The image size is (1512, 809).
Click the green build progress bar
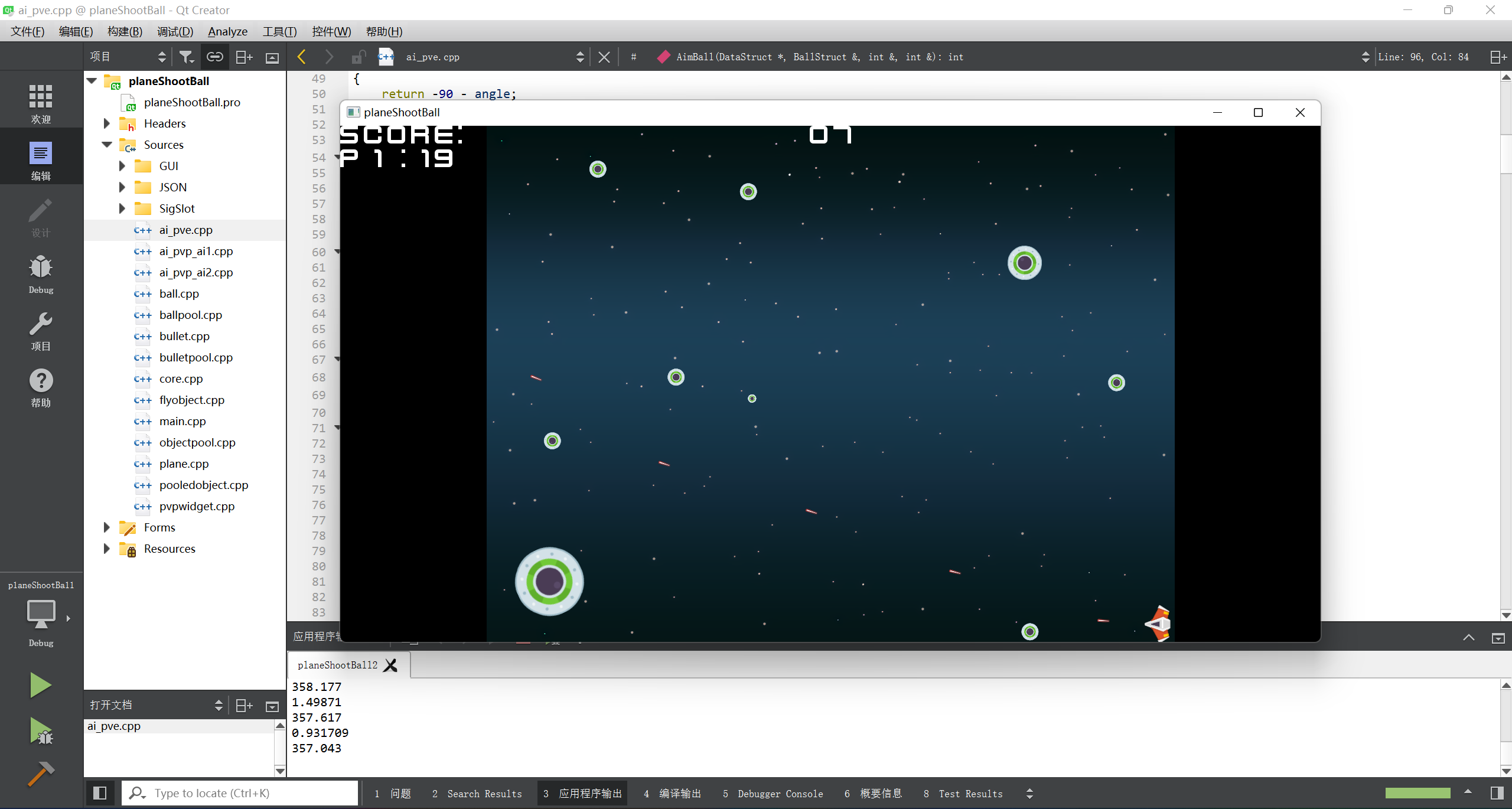pyautogui.click(x=1417, y=793)
